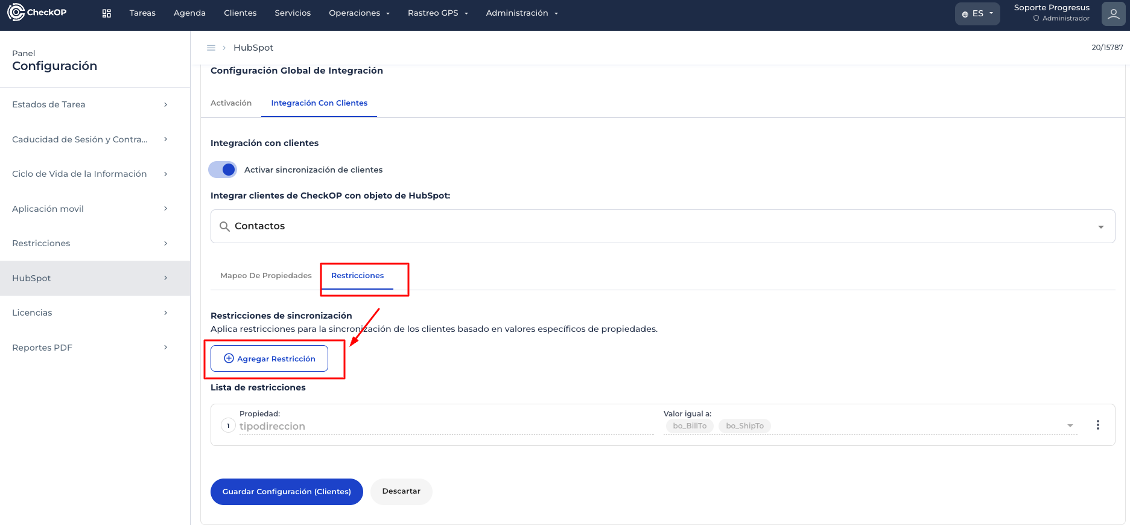
Task: Expand Estados de Tarea sidebar item
Action: coord(94,105)
